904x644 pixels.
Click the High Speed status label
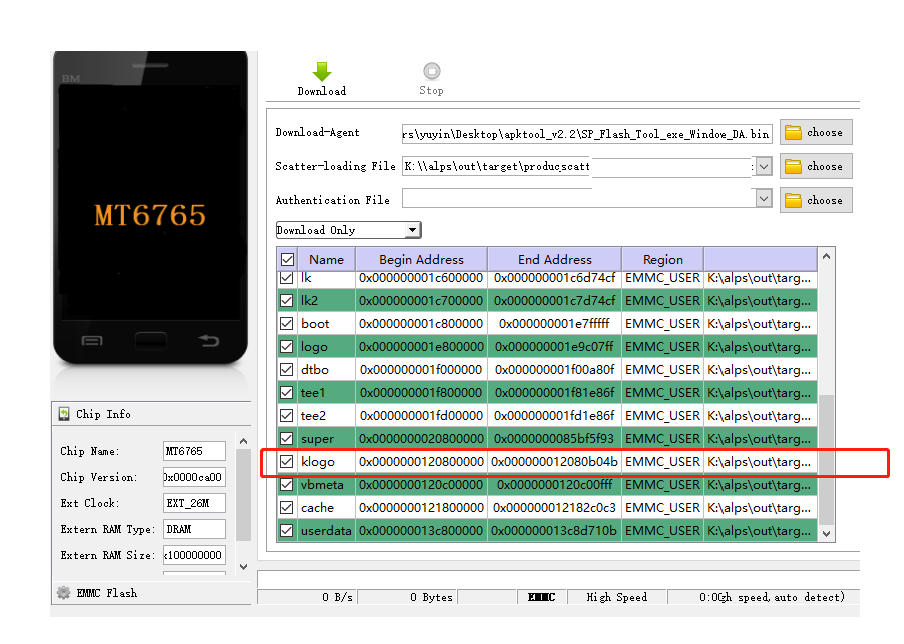tap(616, 597)
